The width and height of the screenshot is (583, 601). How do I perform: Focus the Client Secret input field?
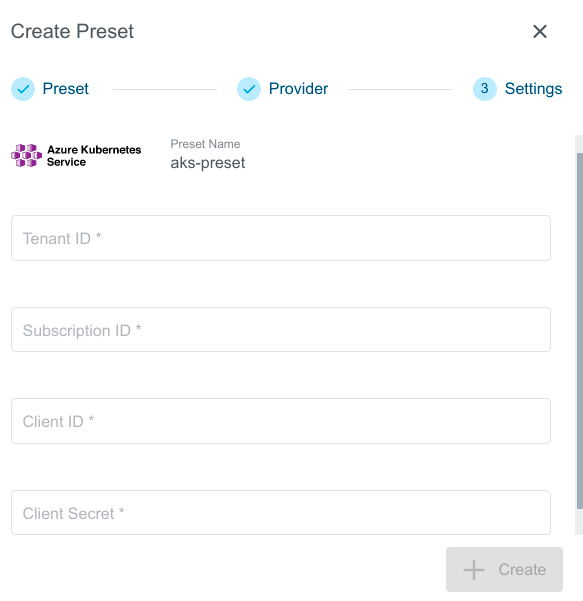(281, 512)
